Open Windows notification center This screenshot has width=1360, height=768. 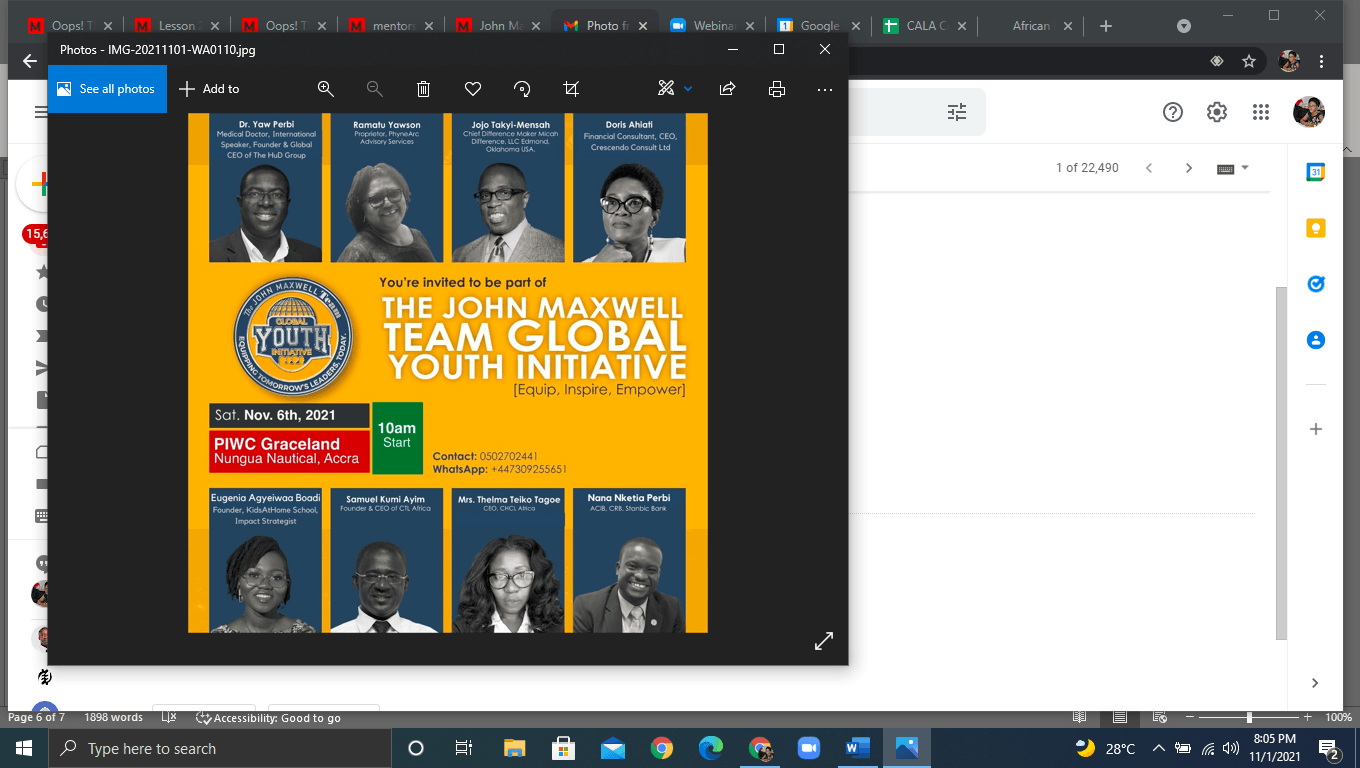[1330, 749]
